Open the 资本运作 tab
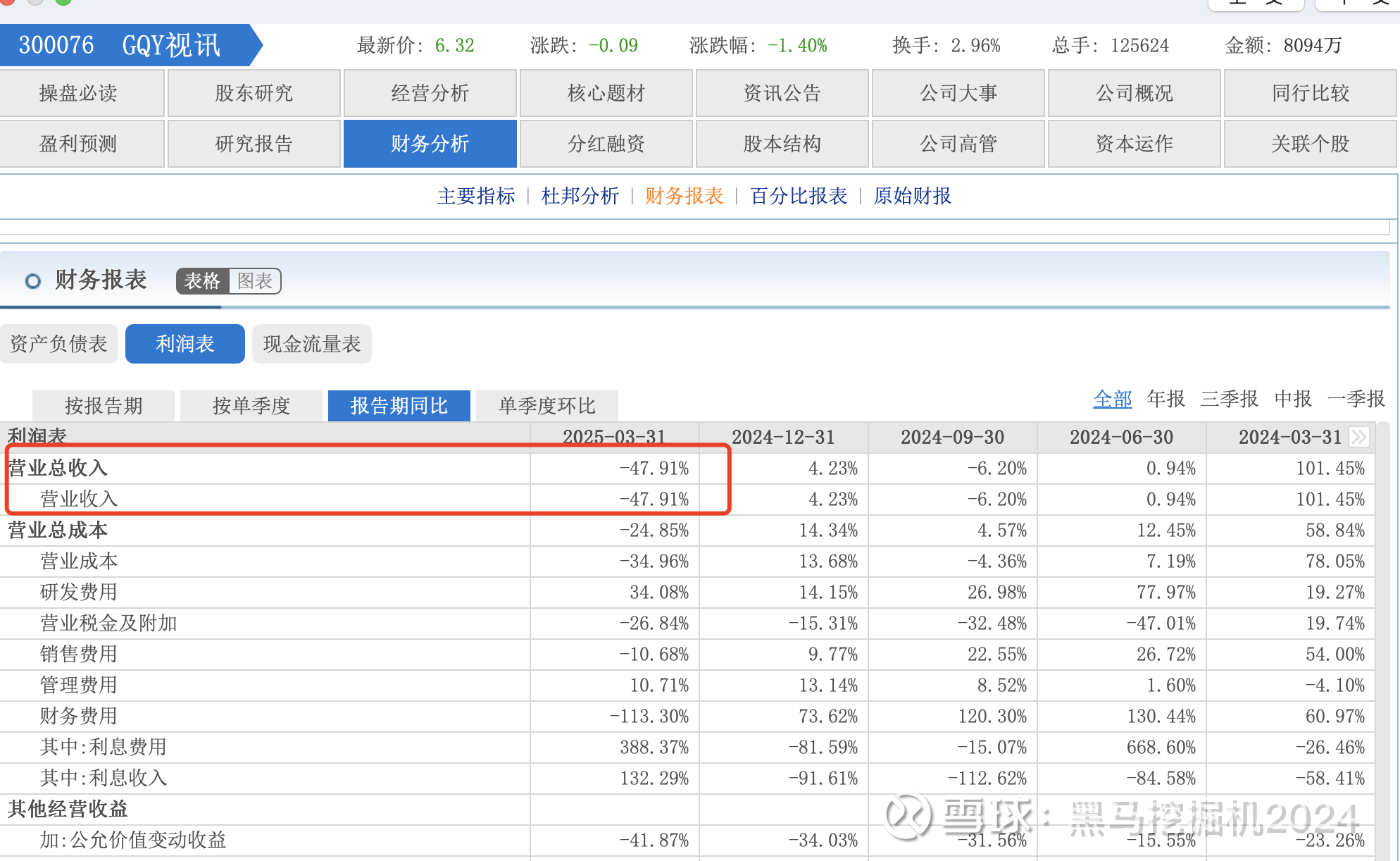1400x861 pixels. pos(1135,144)
